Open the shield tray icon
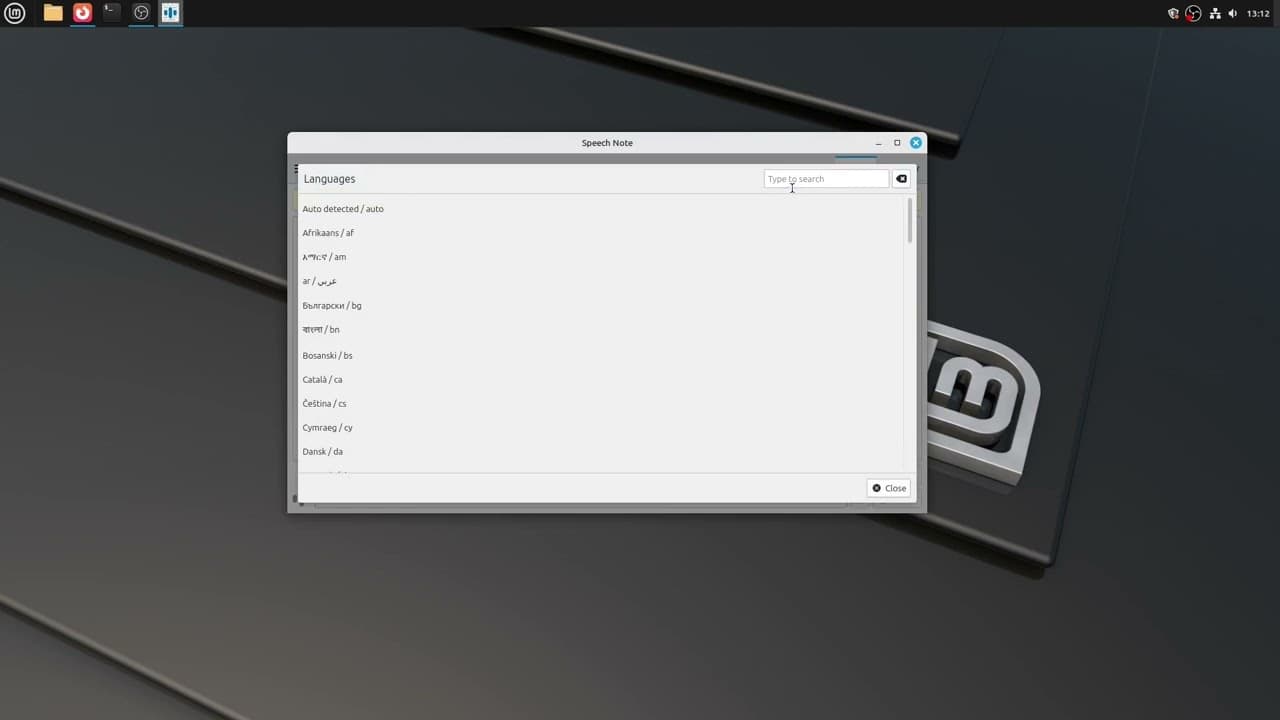Screen dimensions: 1280x720 click(1174, 14)
